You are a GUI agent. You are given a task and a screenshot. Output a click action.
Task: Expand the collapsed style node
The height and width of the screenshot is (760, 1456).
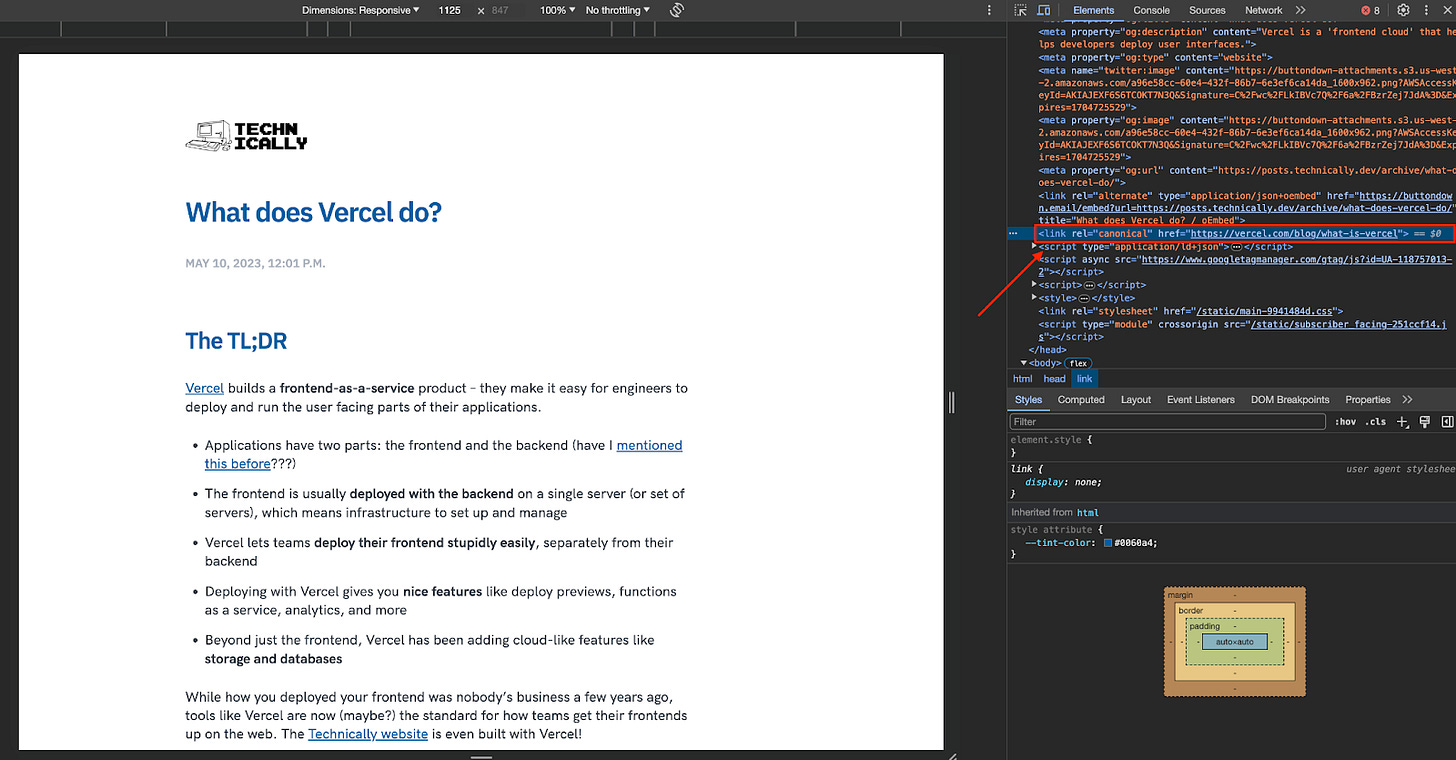pyautogui.click(x=1035, y=298)
